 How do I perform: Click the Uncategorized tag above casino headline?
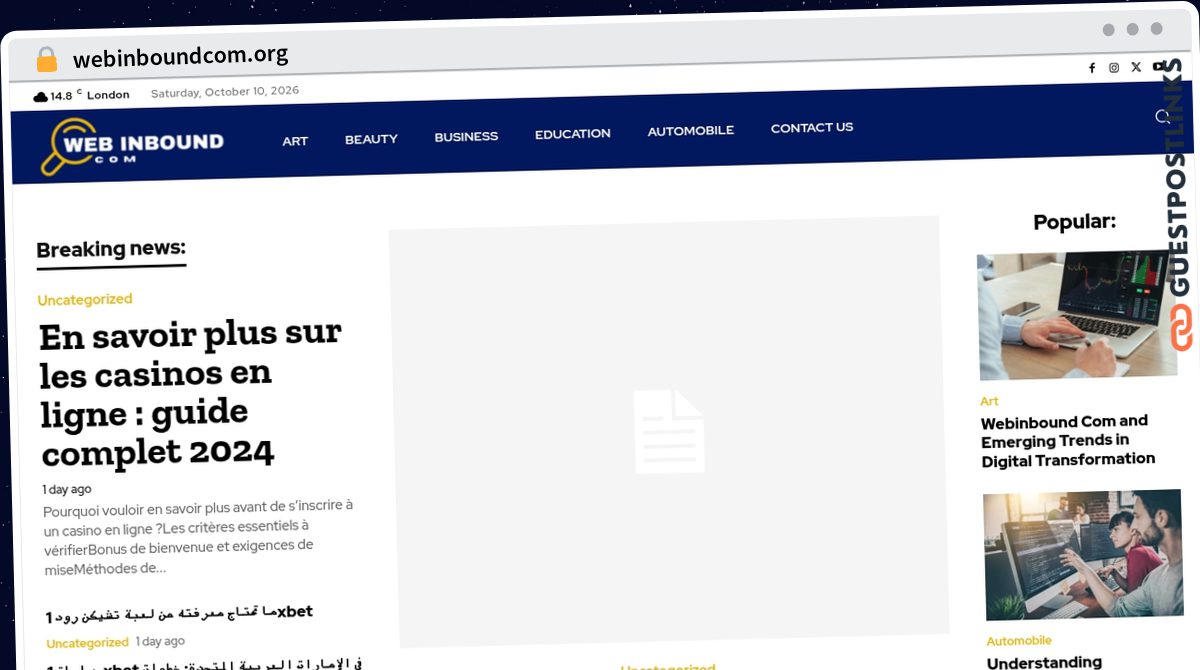pyautogui.click(x=85, y=299)
